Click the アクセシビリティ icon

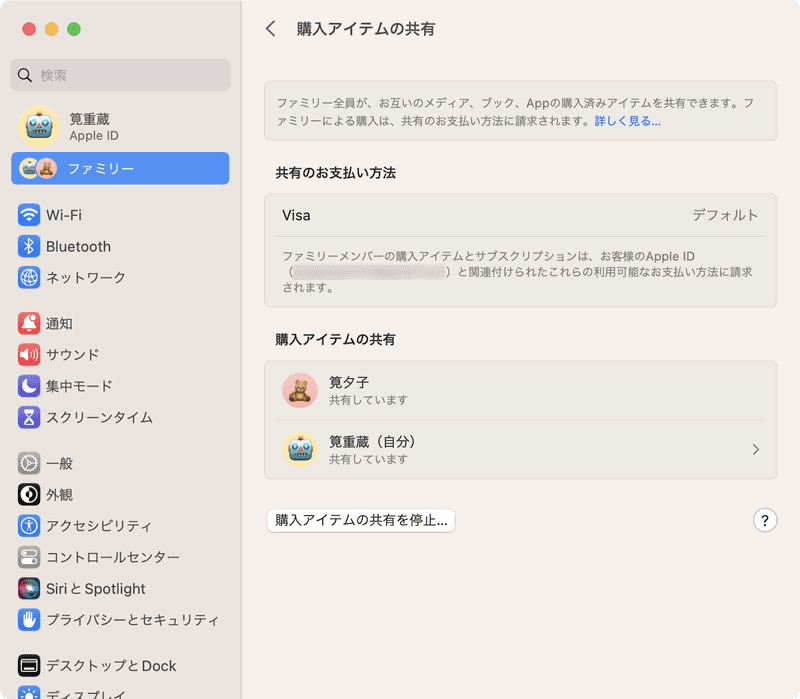point(29,526)
